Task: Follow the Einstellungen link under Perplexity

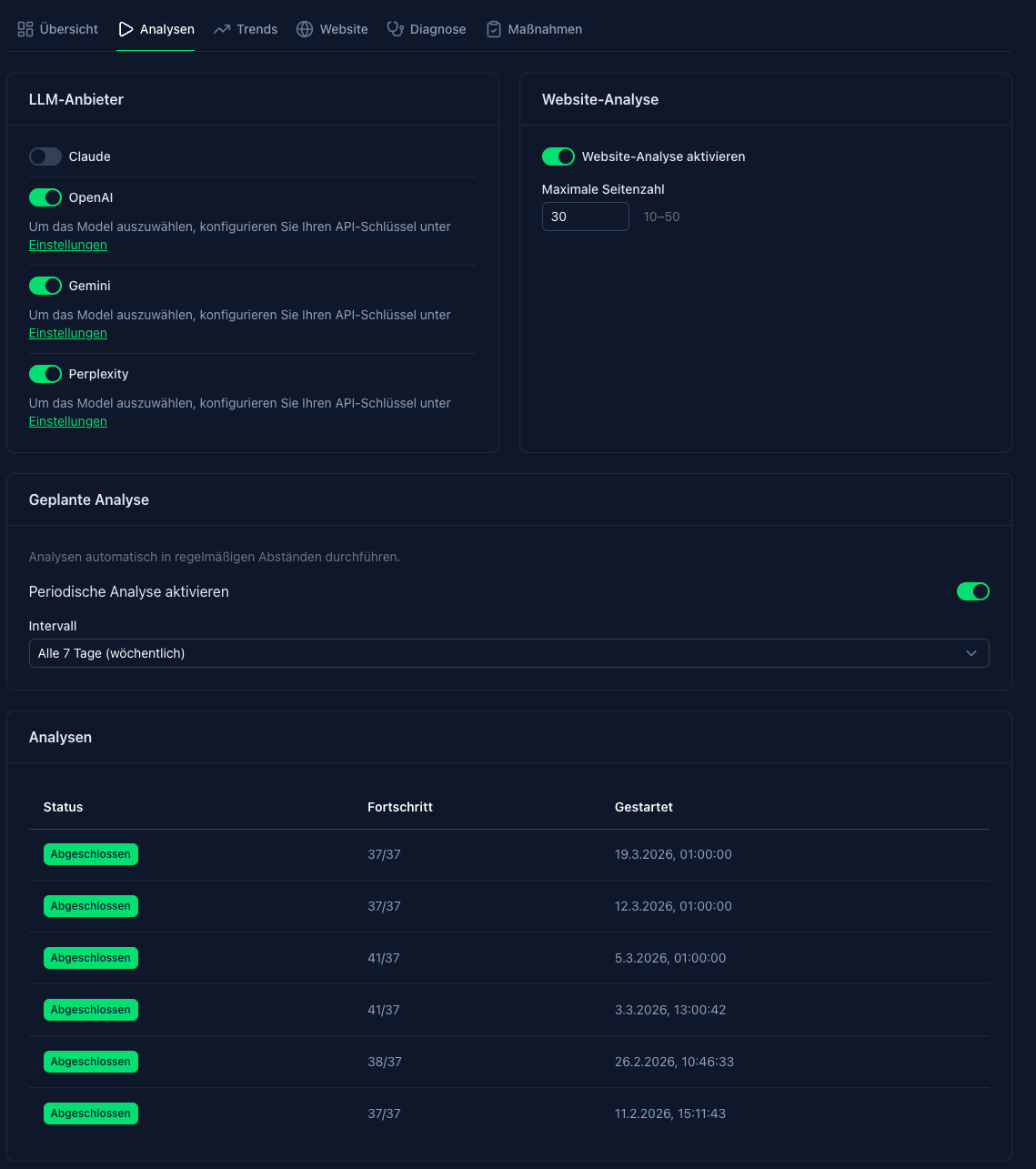Action: [68, 421]
